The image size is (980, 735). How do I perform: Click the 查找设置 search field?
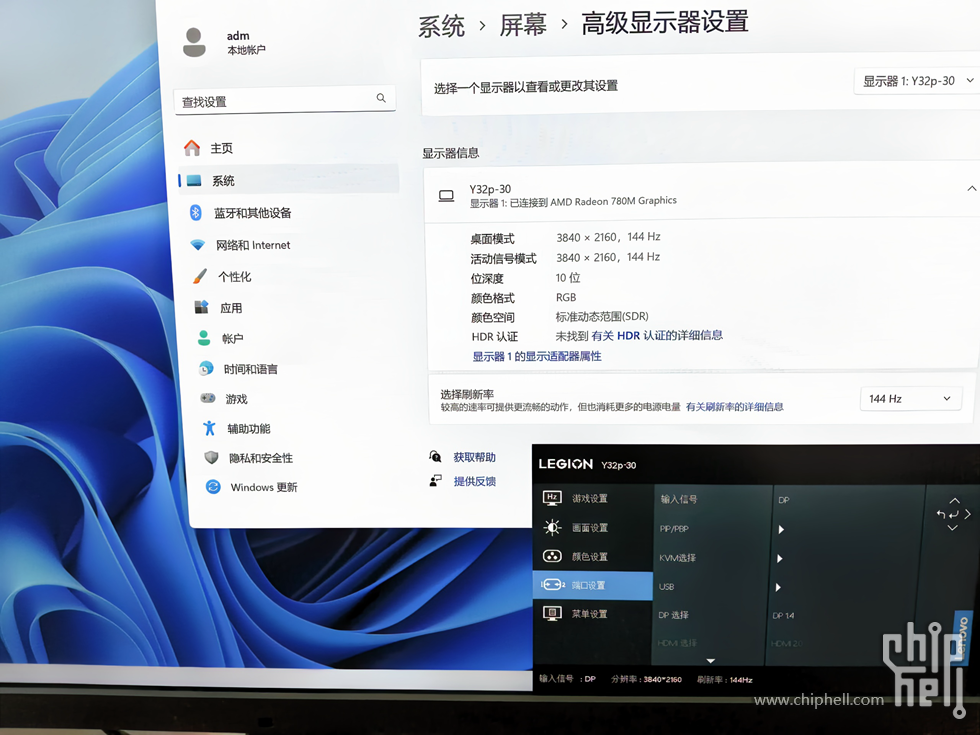[x=284, y=100]
